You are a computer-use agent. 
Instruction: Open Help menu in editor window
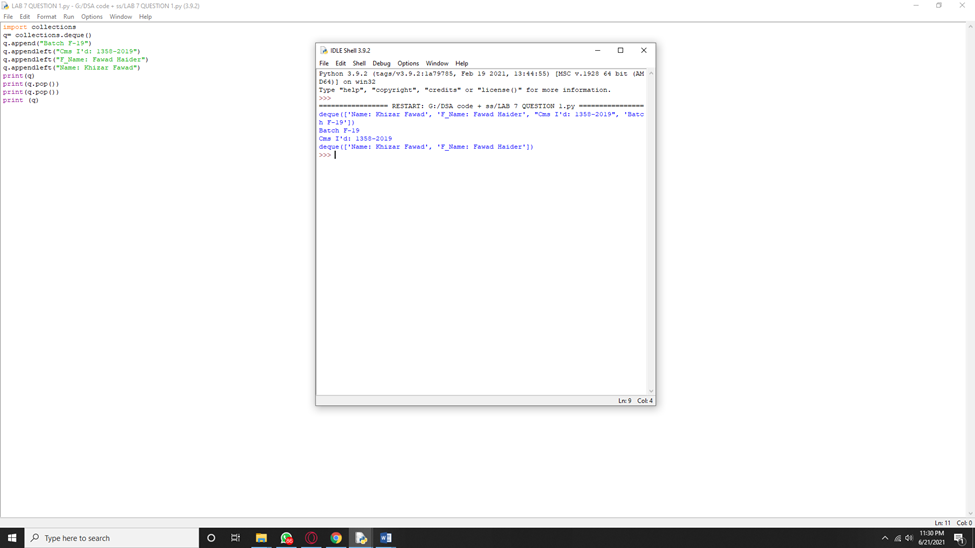pos(145,17)
